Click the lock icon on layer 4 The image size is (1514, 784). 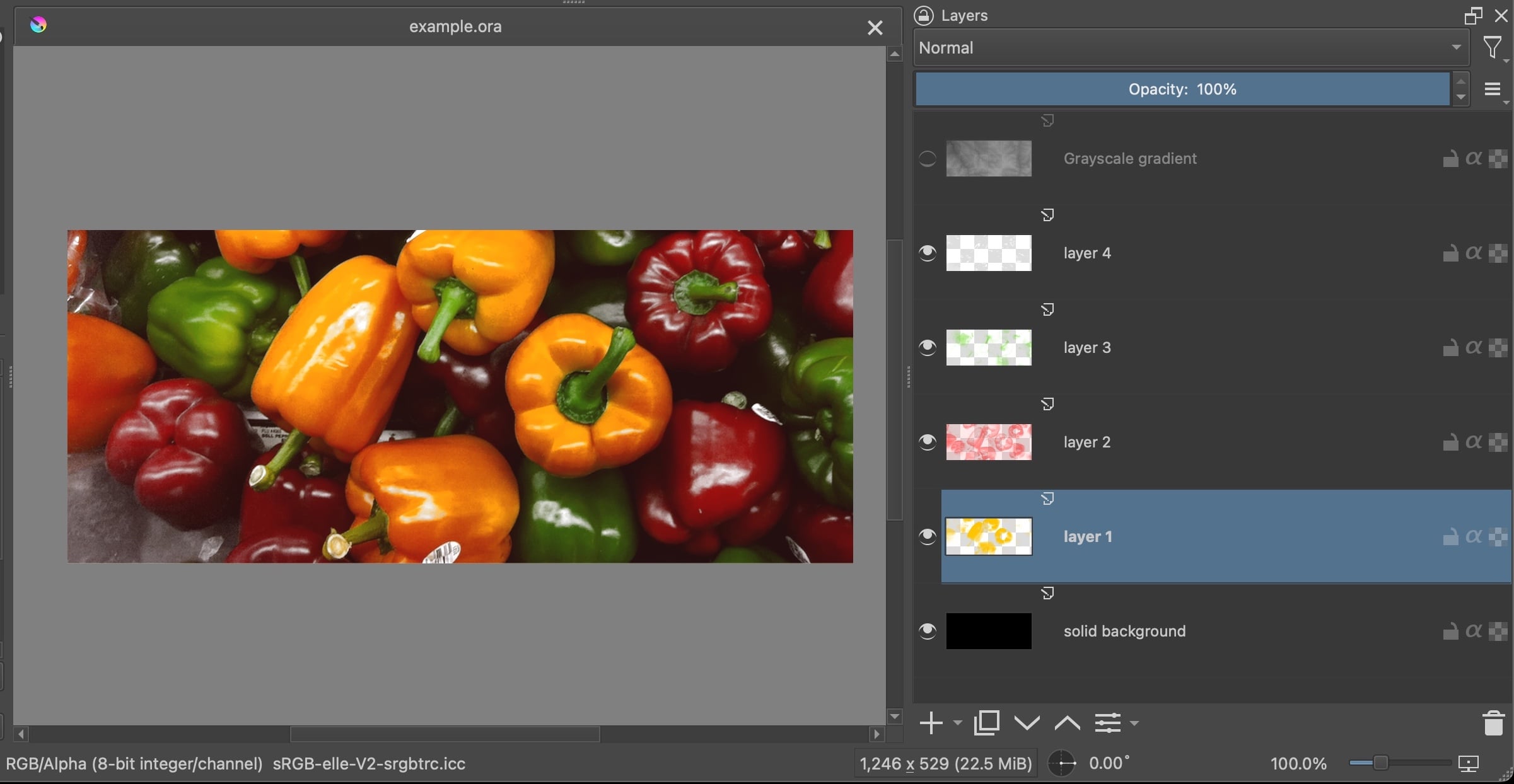(1450, 253)
